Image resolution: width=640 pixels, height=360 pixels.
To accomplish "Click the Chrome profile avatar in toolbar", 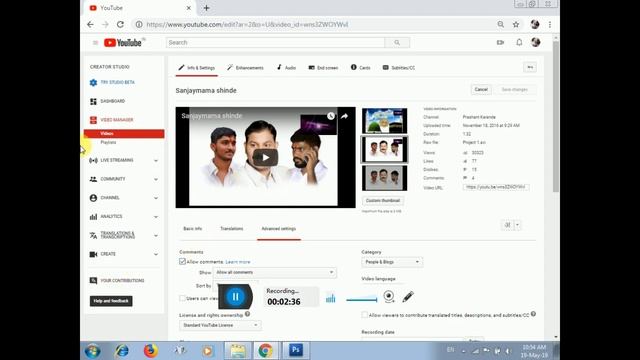I will tap(535, 24).
